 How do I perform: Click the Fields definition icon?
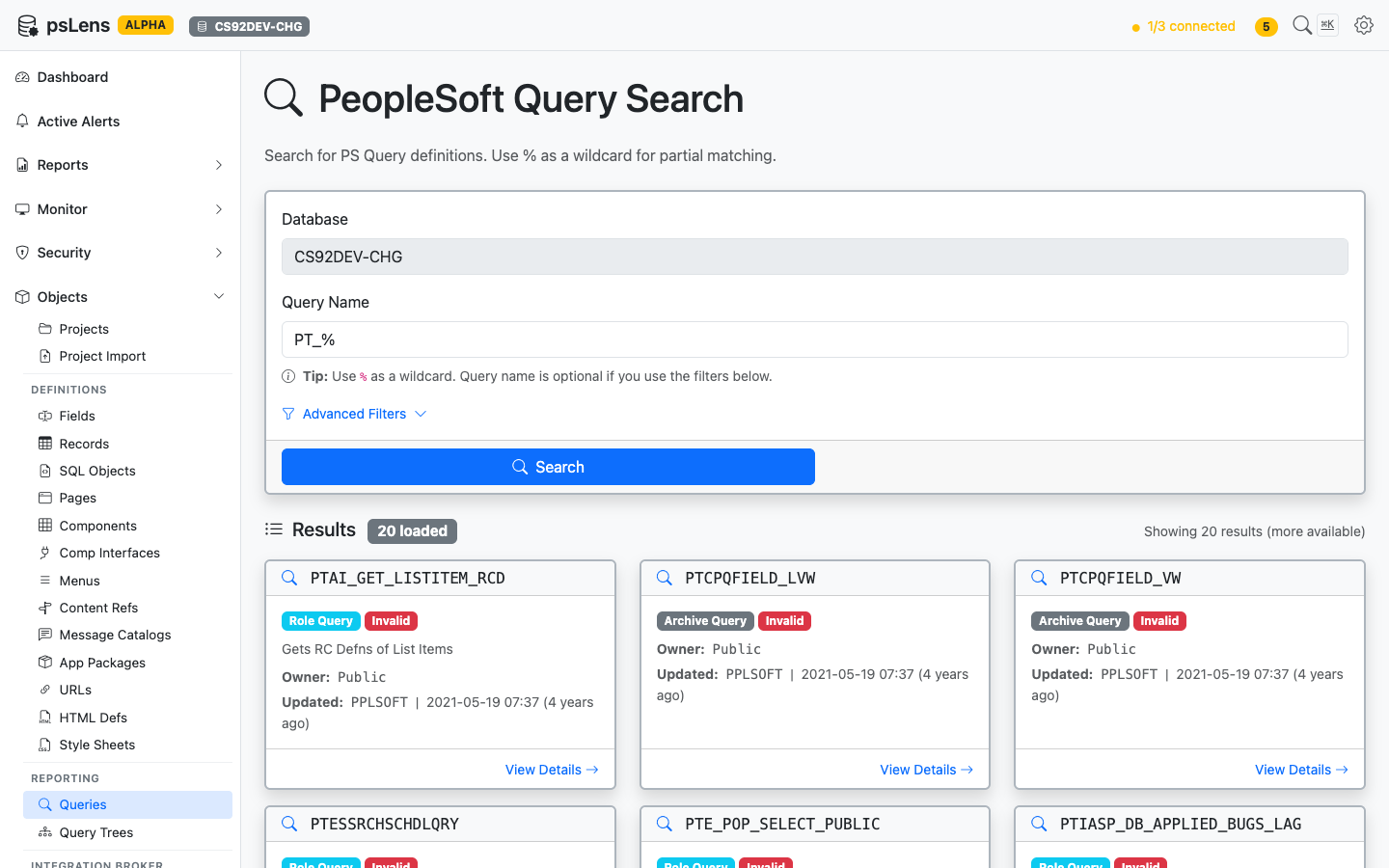(44, 416)
